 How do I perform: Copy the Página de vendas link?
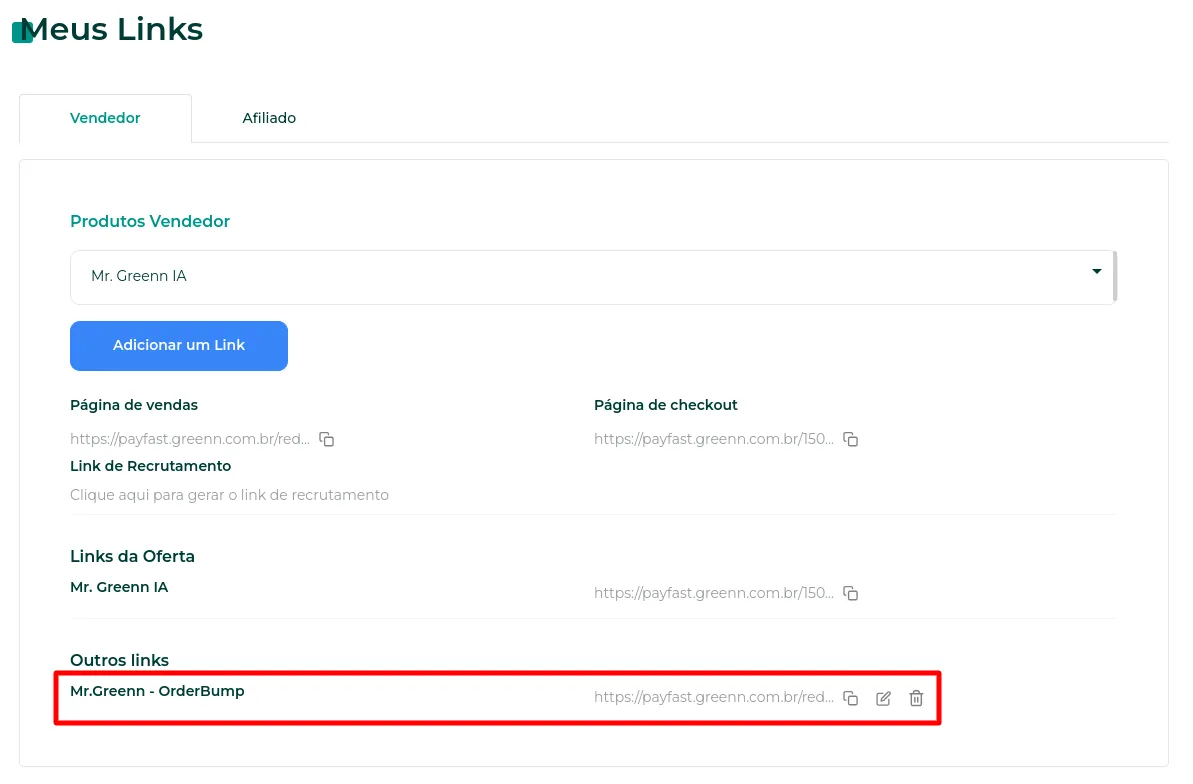(x=326, y=439)
